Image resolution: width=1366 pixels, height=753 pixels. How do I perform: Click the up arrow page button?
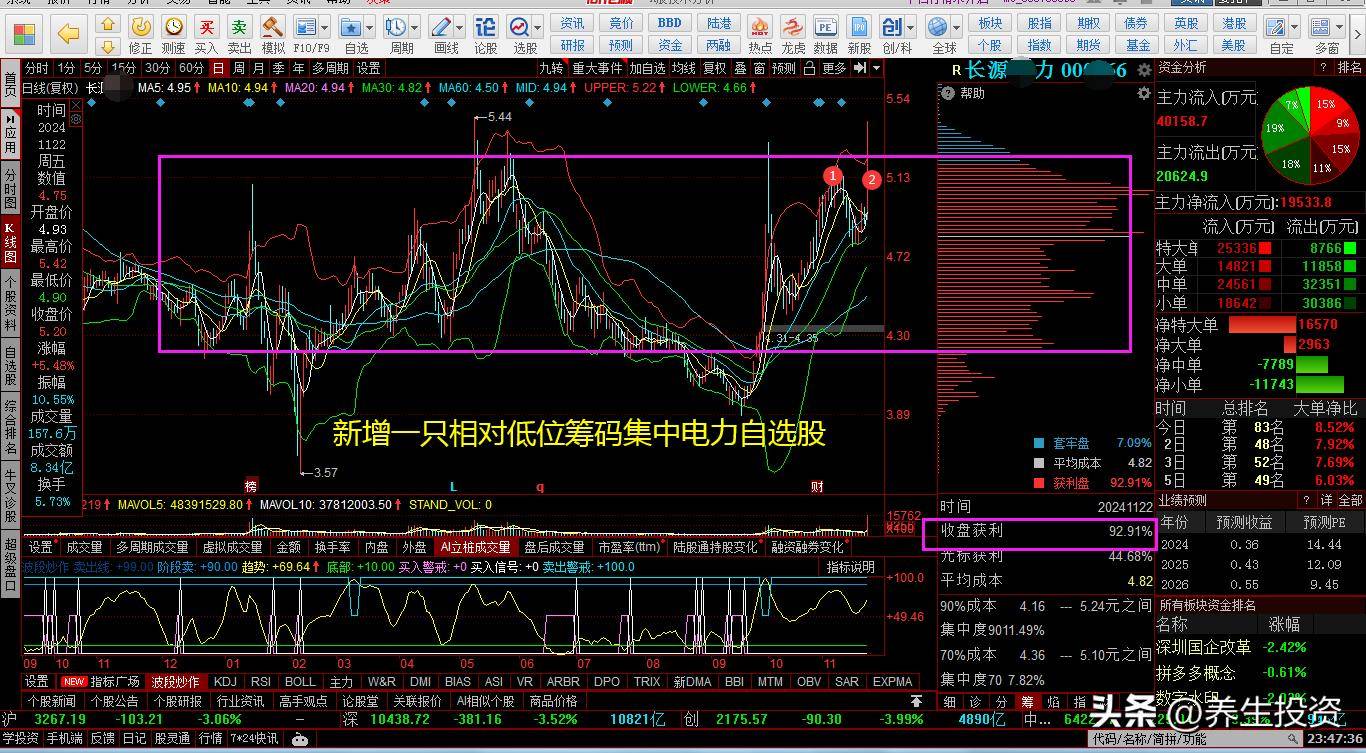(108, 24)
